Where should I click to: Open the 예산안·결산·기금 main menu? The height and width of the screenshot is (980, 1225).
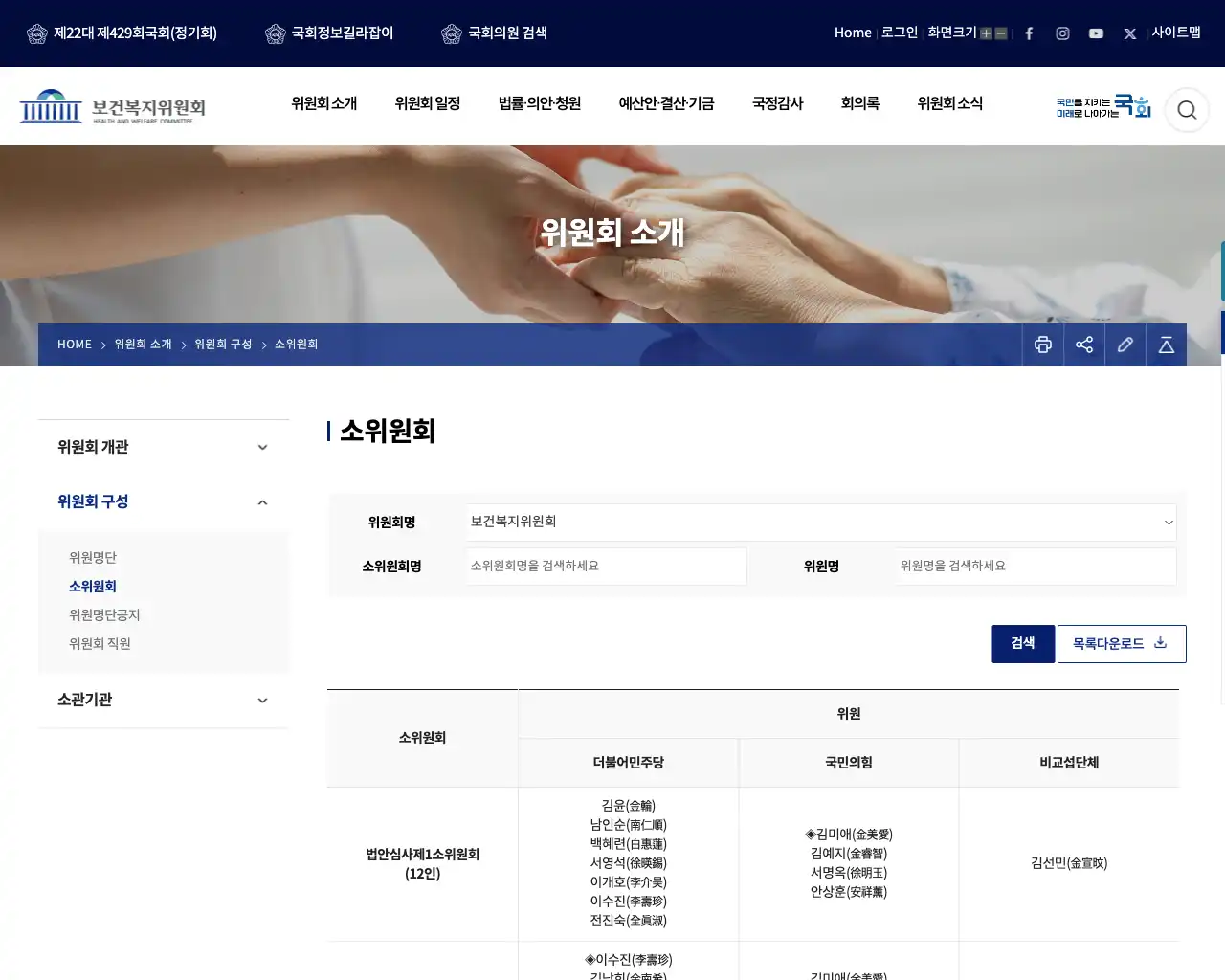click(667, 103)
